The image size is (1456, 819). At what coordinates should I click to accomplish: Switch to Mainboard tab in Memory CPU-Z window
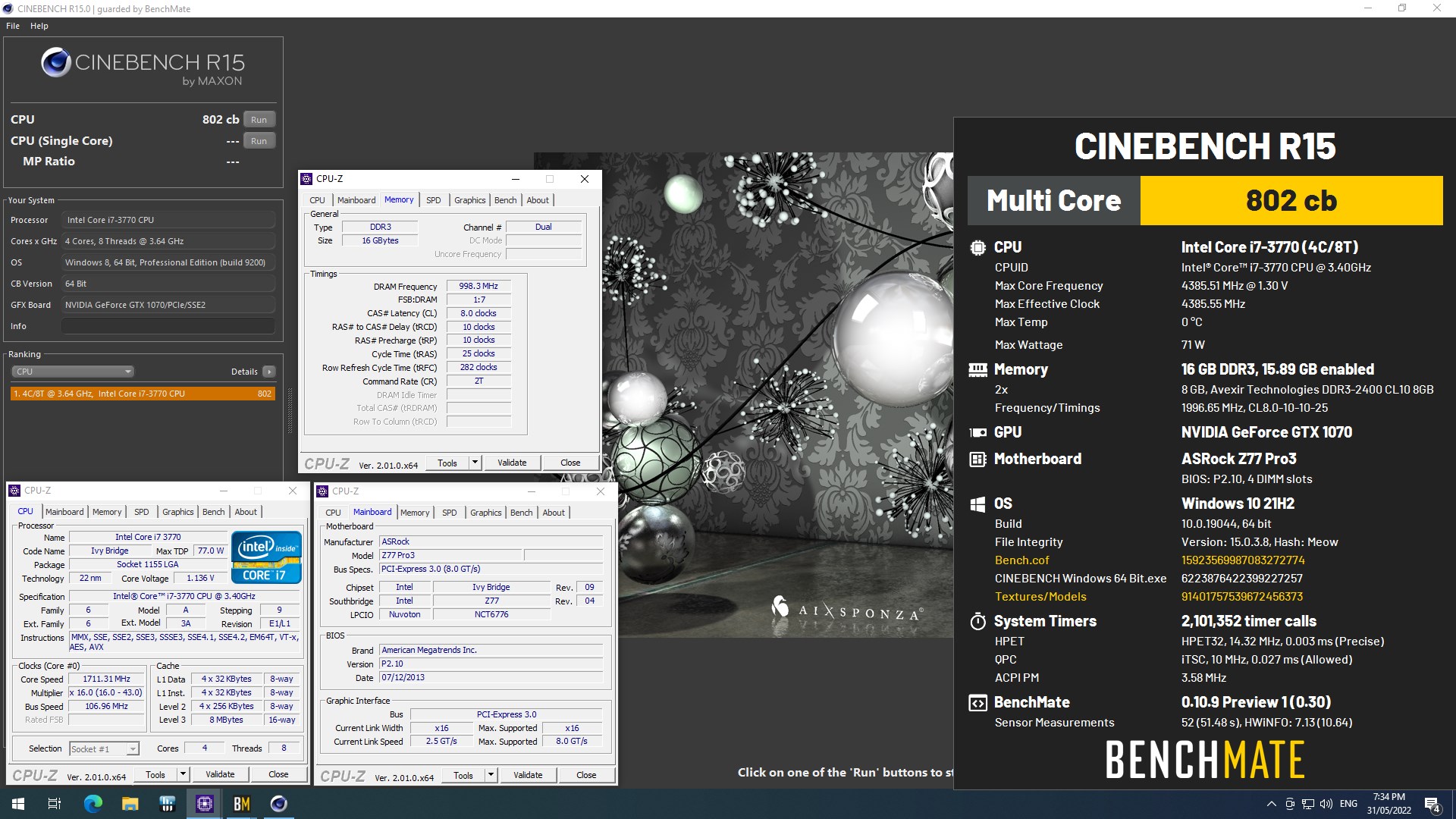coord(356,200)
